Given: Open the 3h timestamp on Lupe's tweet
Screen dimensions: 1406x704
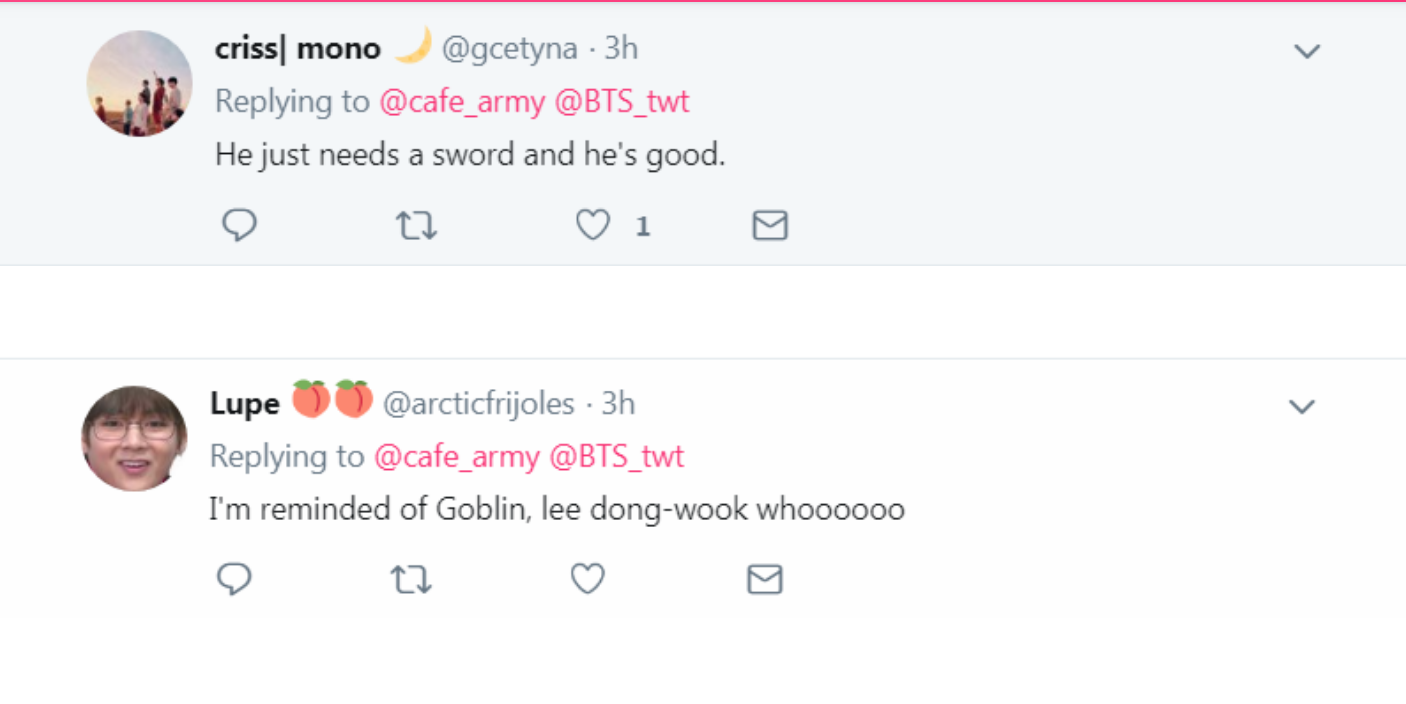Looking at the screenshot, I should click(x=618, y=403).
